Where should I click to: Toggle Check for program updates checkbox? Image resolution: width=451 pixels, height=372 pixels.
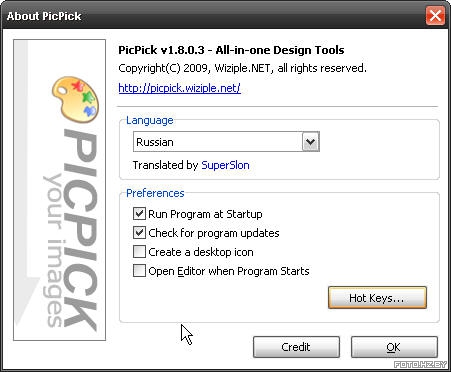coord(139,233)
